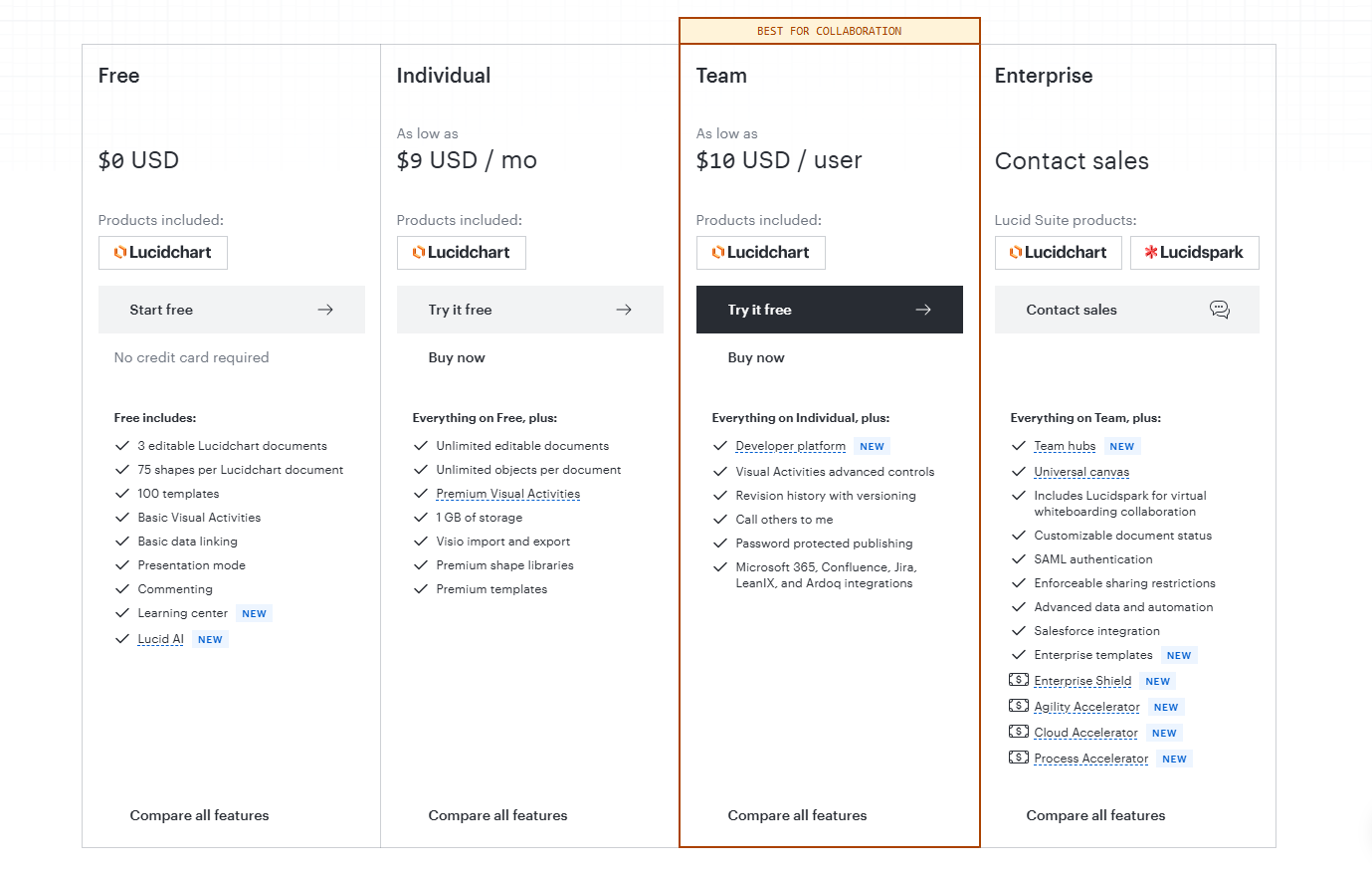Screen dimensions: 1372x871
Task: Open the Universal canvas link
Action: point(1081,472)
